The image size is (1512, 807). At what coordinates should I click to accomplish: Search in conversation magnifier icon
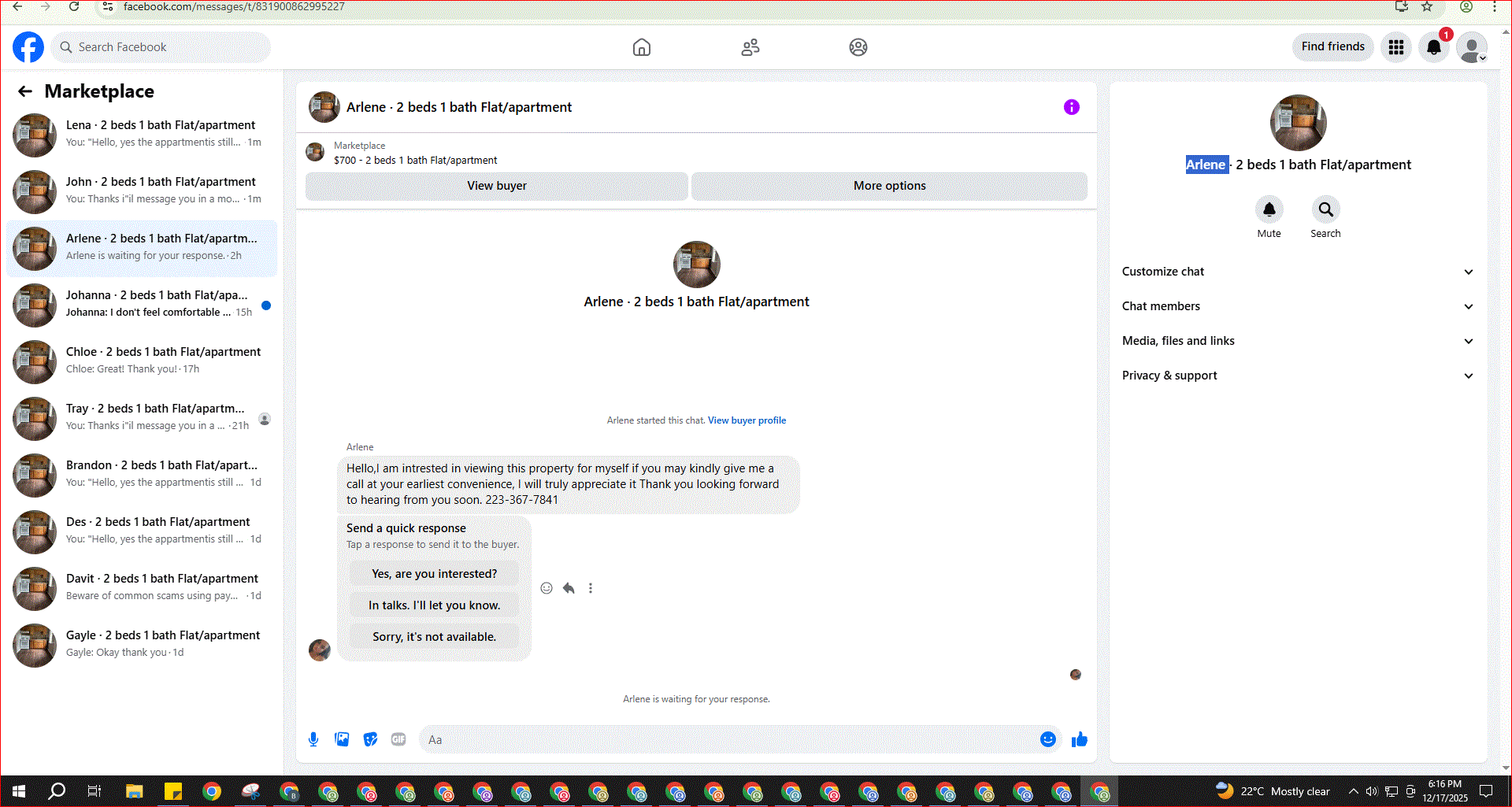(x=1326, y=210)
